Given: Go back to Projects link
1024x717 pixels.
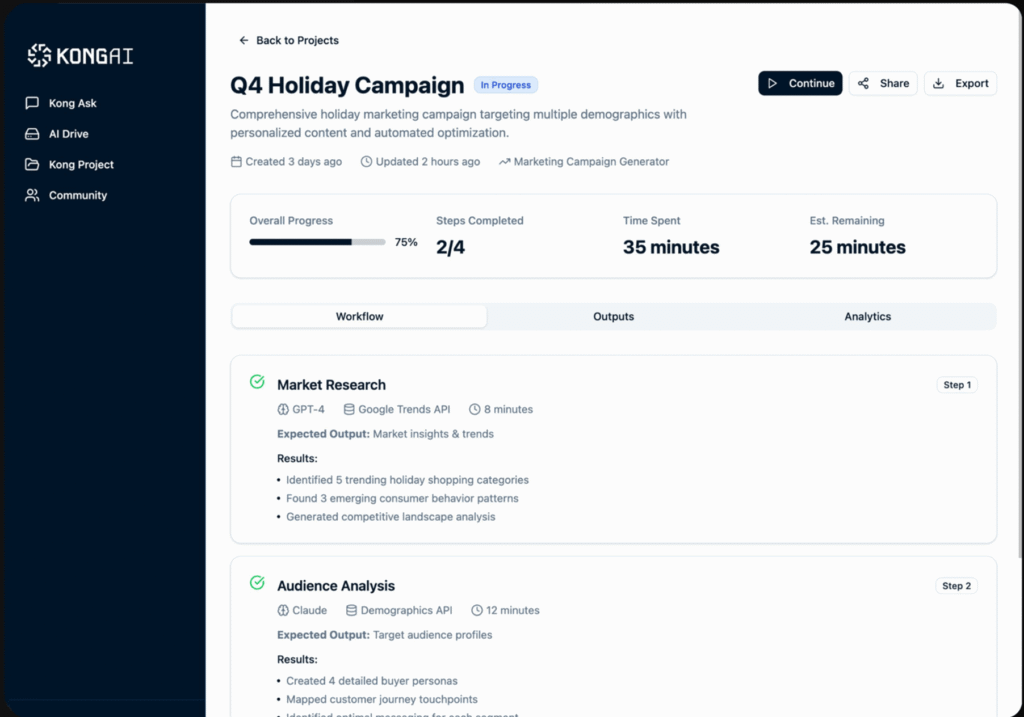Looking at the screenshot, I should [x=297, y=41].
